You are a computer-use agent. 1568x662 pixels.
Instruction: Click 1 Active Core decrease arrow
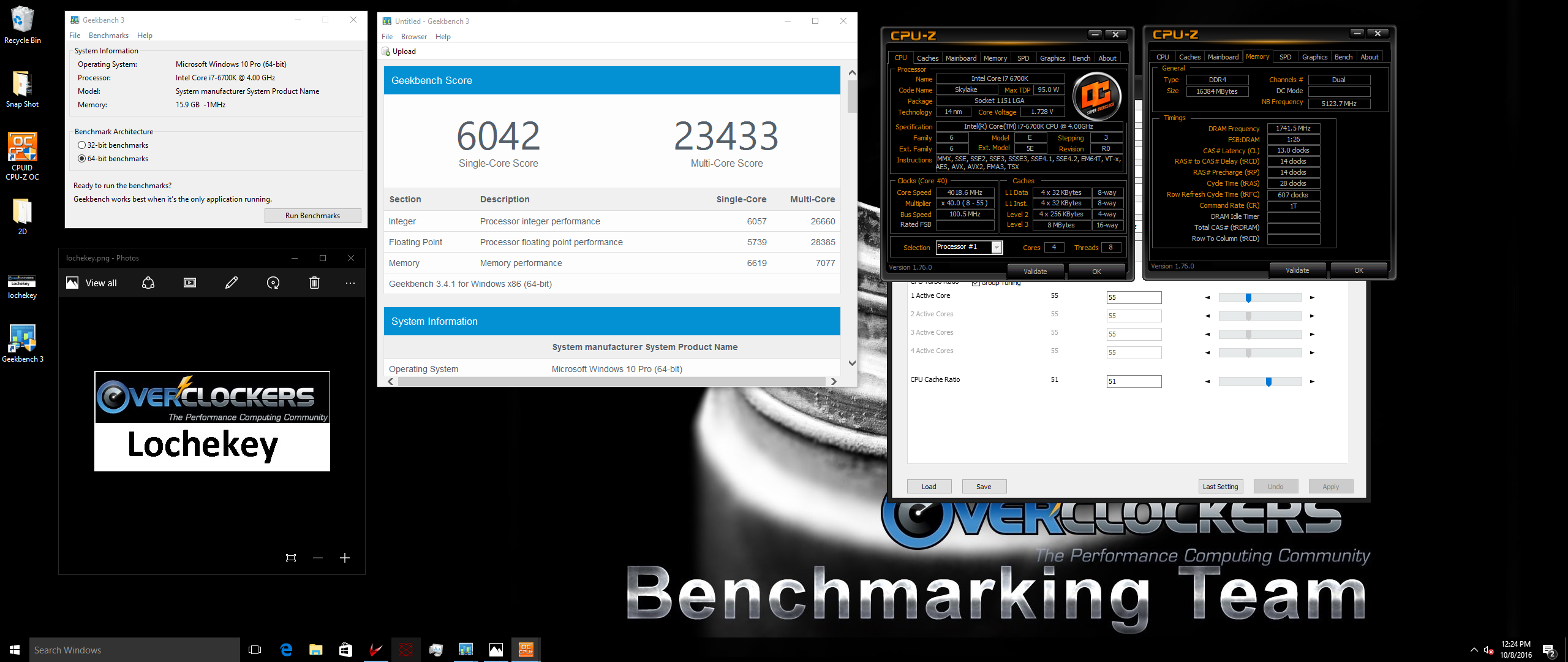pyautogui.click(x=1207, y=298)
